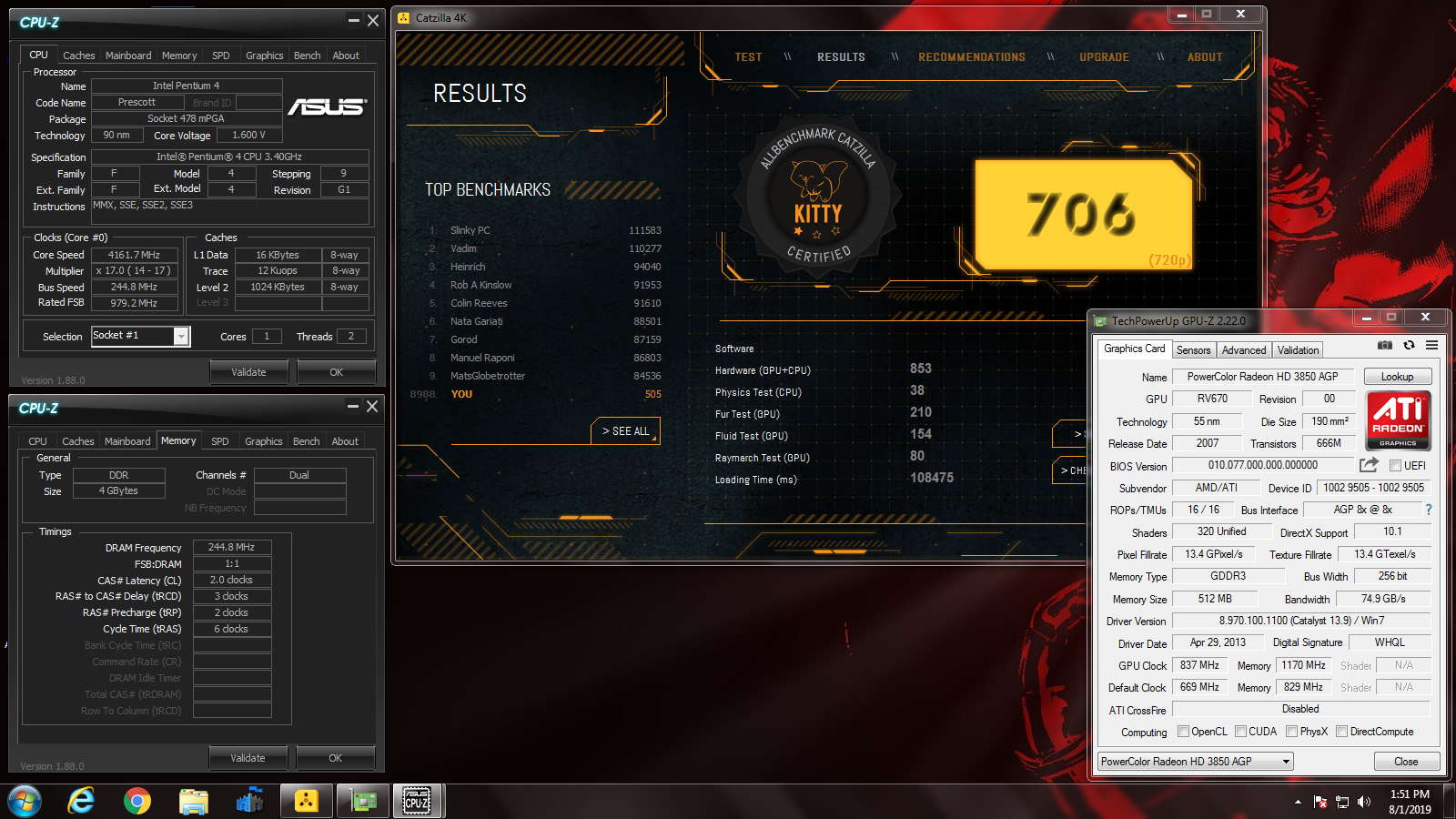The width and height of the screenshot is (1456, 819).
Task: Click Lookup button in GPU-Z
Action: click(x=1397, y=377)
